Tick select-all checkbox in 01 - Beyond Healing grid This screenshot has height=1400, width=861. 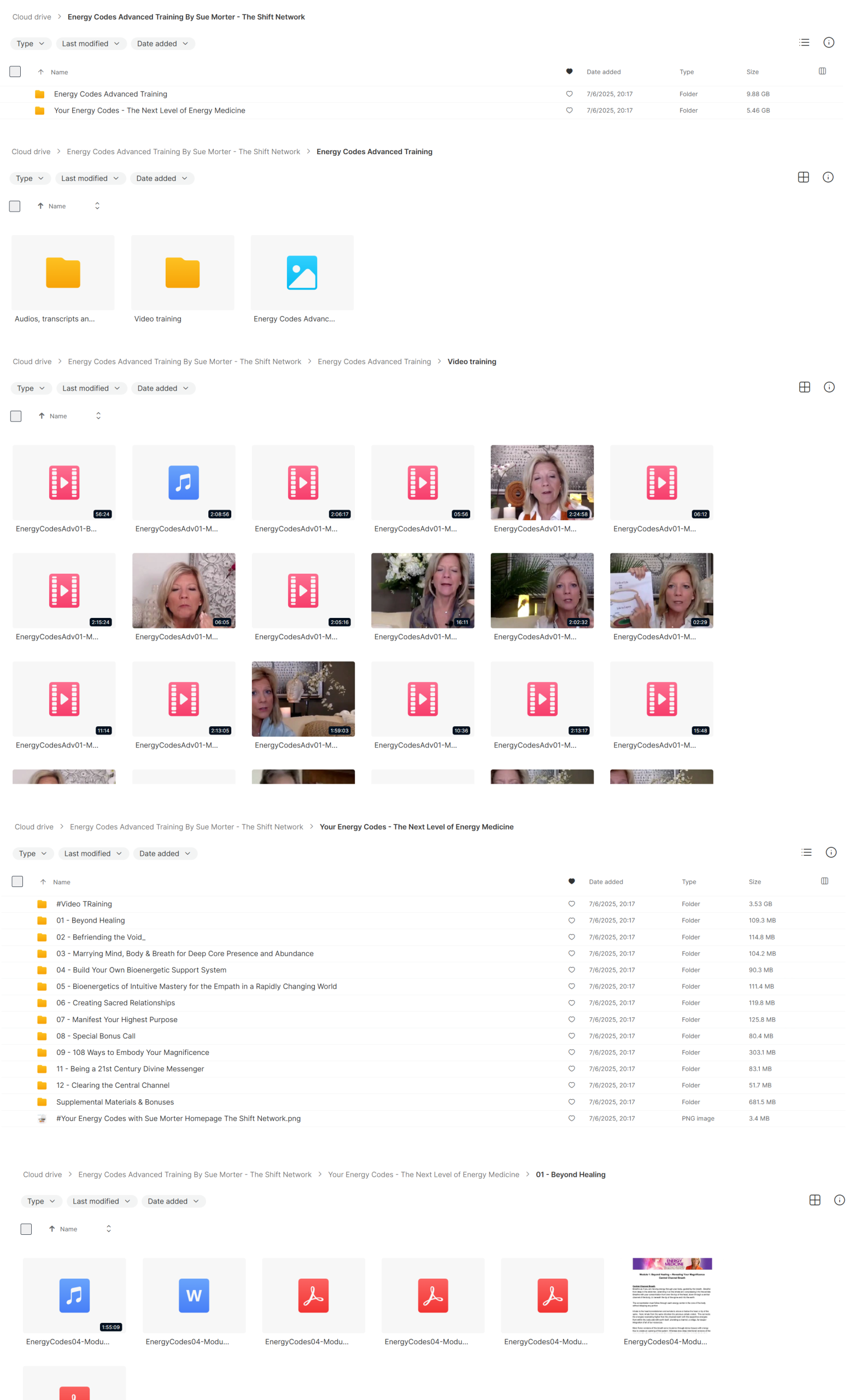[x=26, y=1229]
